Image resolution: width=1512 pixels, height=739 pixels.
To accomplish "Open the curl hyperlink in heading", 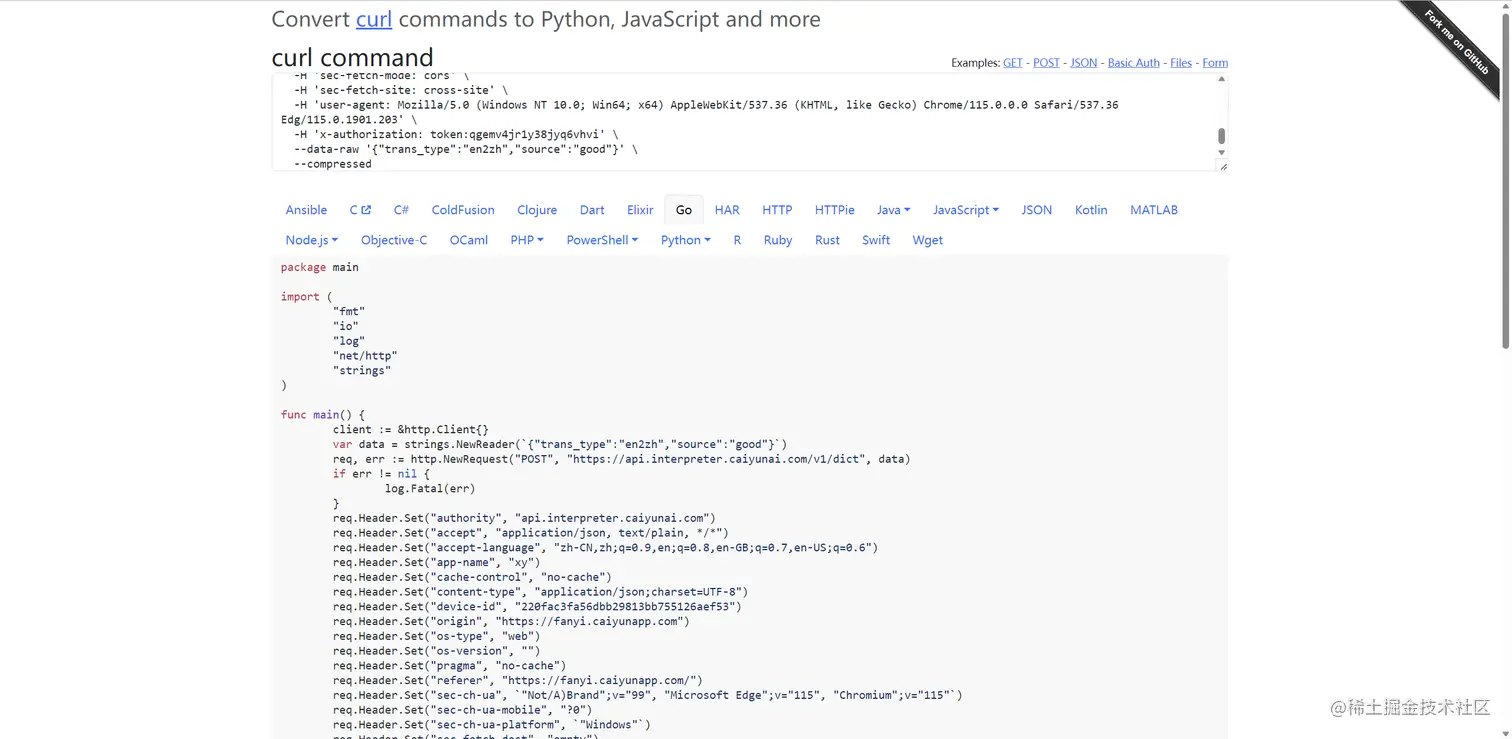I will tap(374, 19).
